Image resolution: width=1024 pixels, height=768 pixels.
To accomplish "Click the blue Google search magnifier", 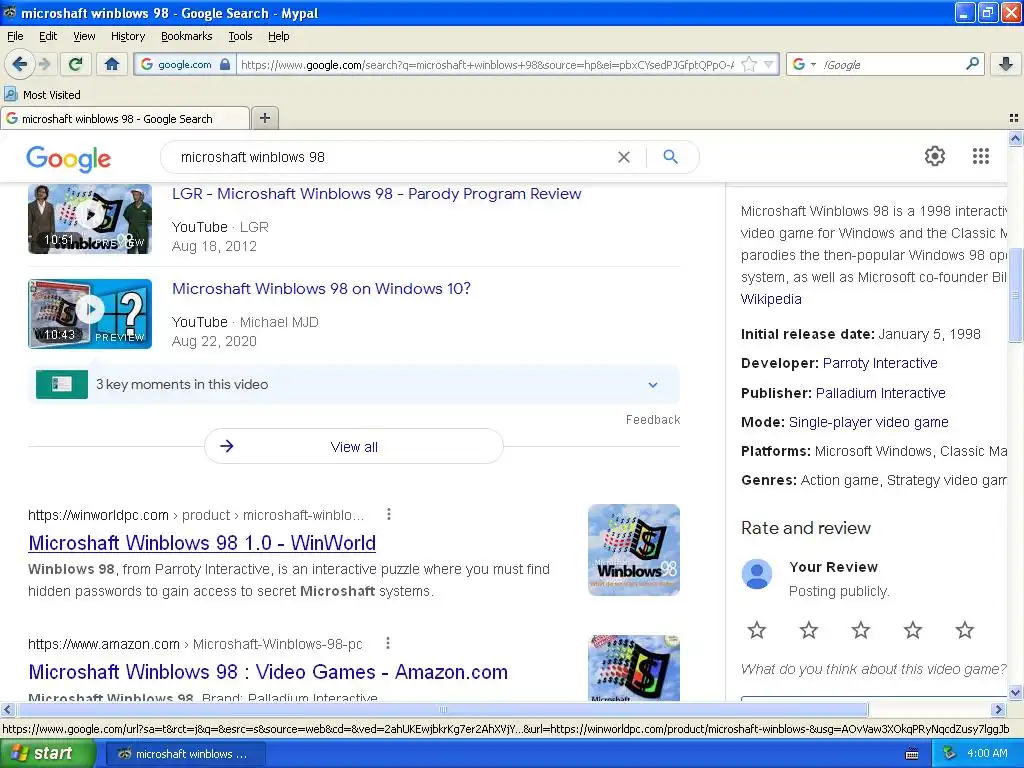I will [x=670, y=157].
